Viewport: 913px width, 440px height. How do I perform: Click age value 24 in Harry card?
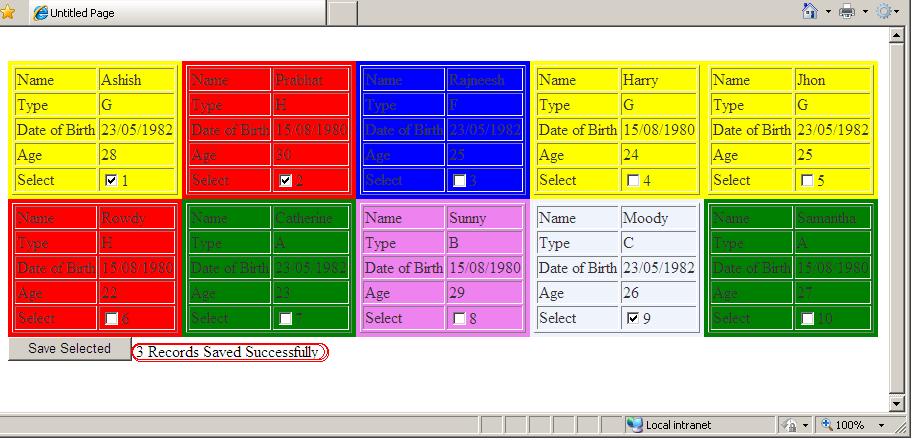click(x=631, y=155)
